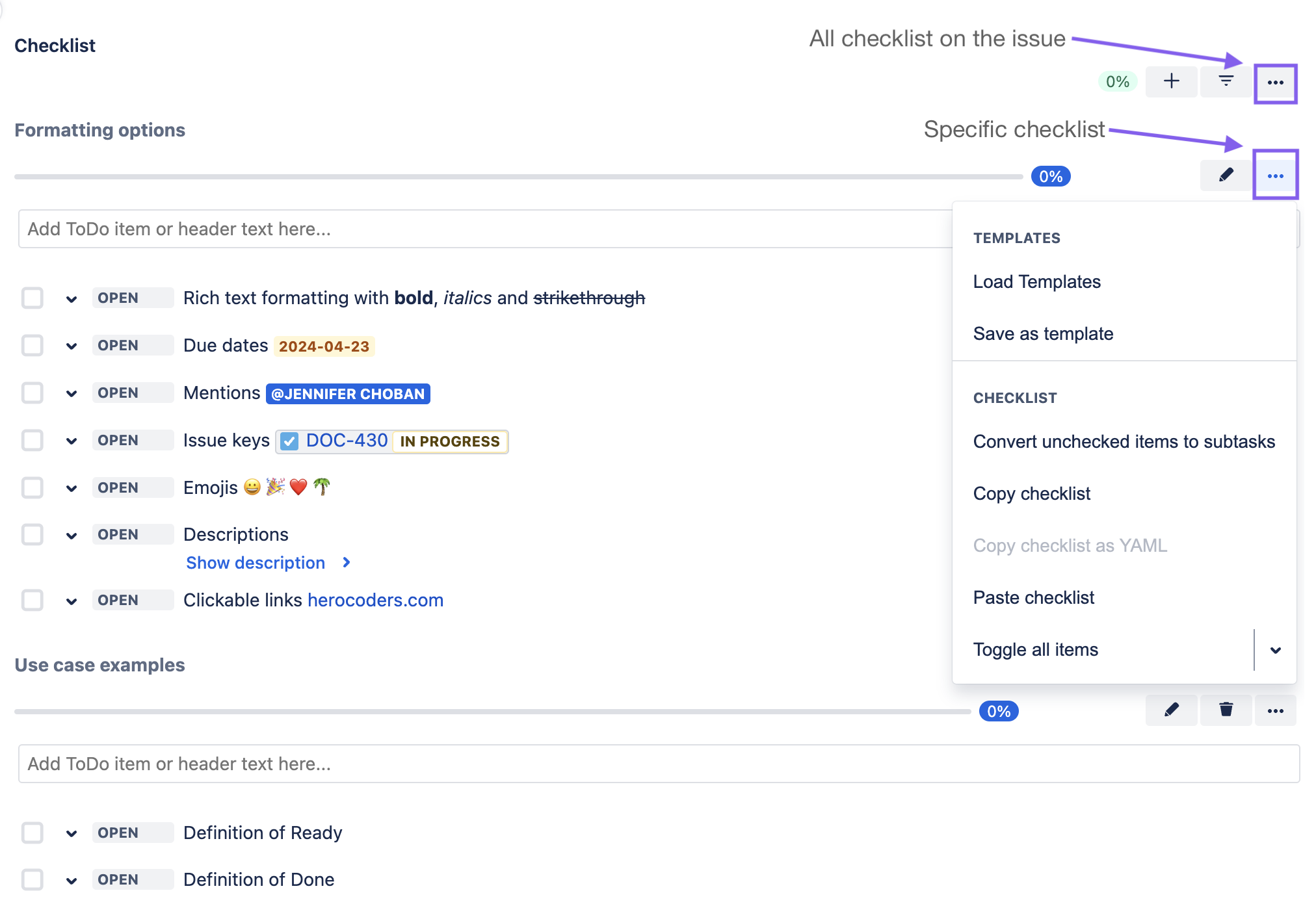Click the pencil edit icon for Use case examples
The image size is (1316, 906).
click(1171, 710)
